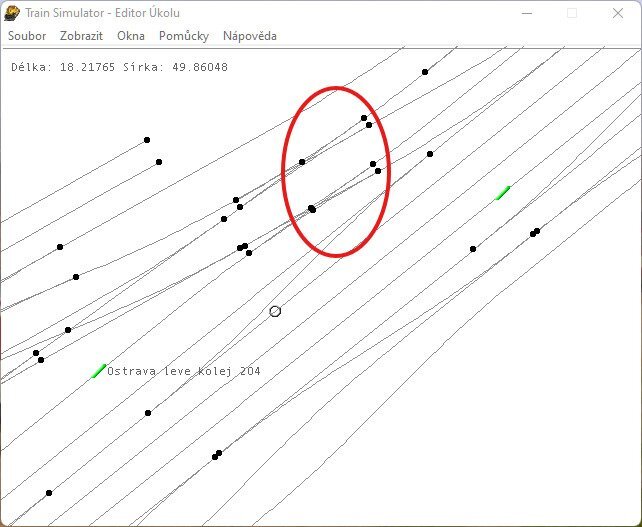Open the Soubor menu
The width and height of the screenshot is (642, 527).
(x=27, y=36)
